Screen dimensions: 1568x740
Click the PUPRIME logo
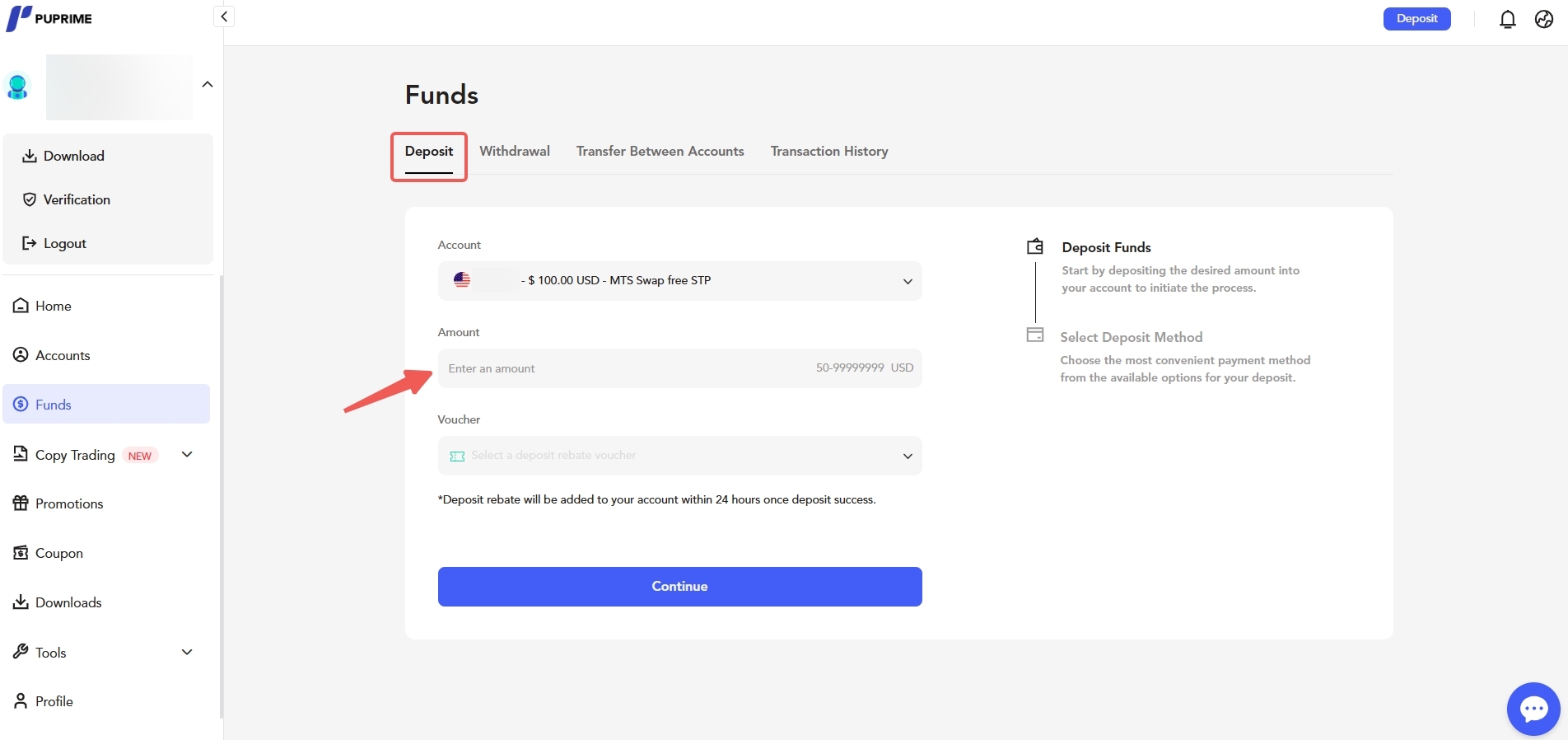pos(49,18)
